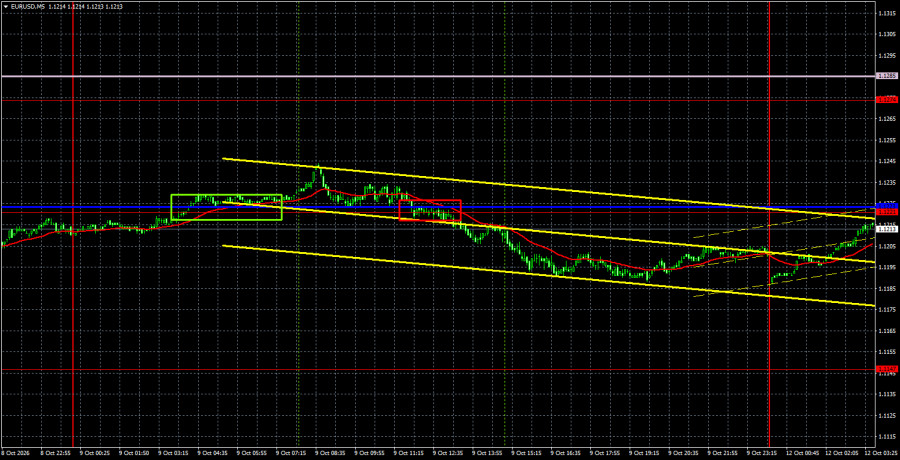Click the 9 Oct 03:15 time label
Screen dimensions: 900x460
(x=172, y=453)
